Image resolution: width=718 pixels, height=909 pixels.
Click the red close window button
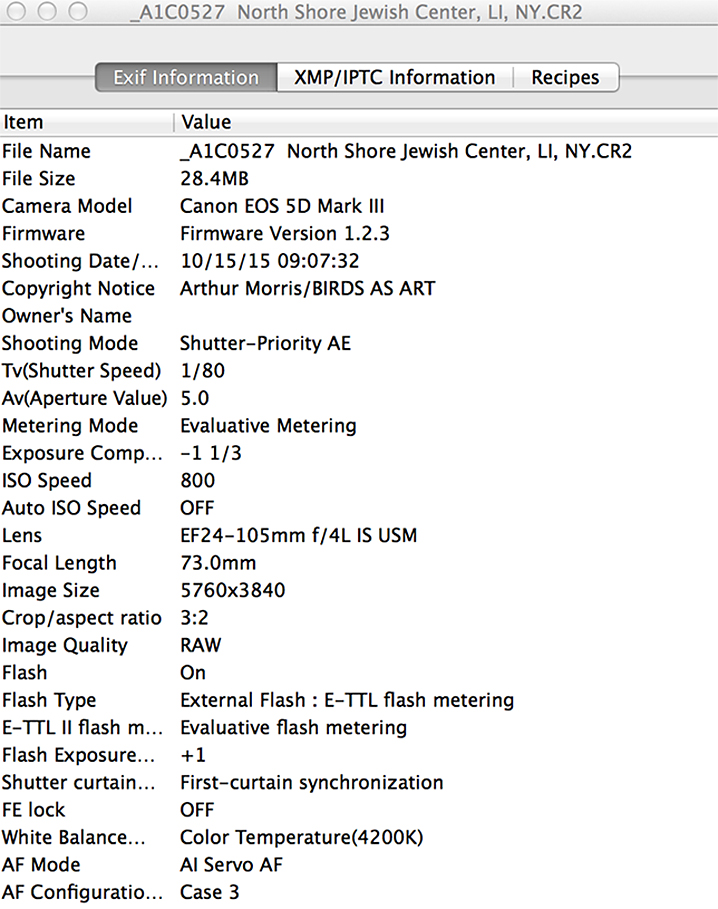16,11
